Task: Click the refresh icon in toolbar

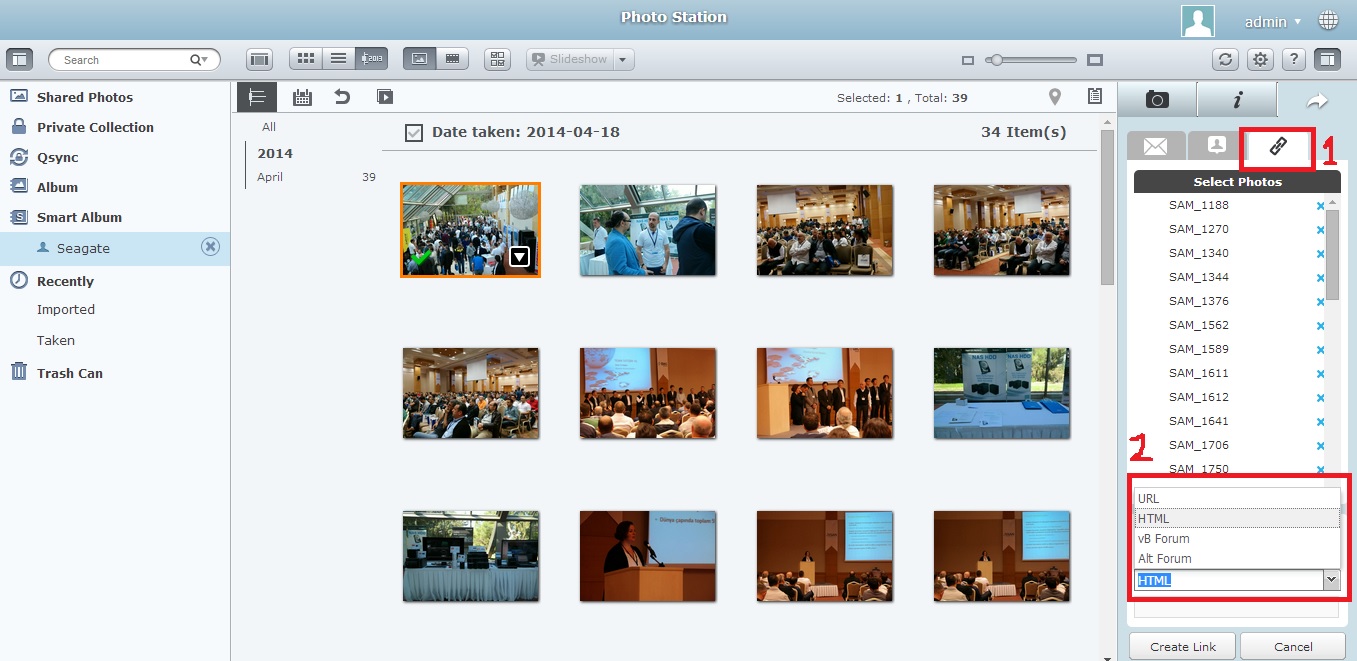Action: (1225, 59)
